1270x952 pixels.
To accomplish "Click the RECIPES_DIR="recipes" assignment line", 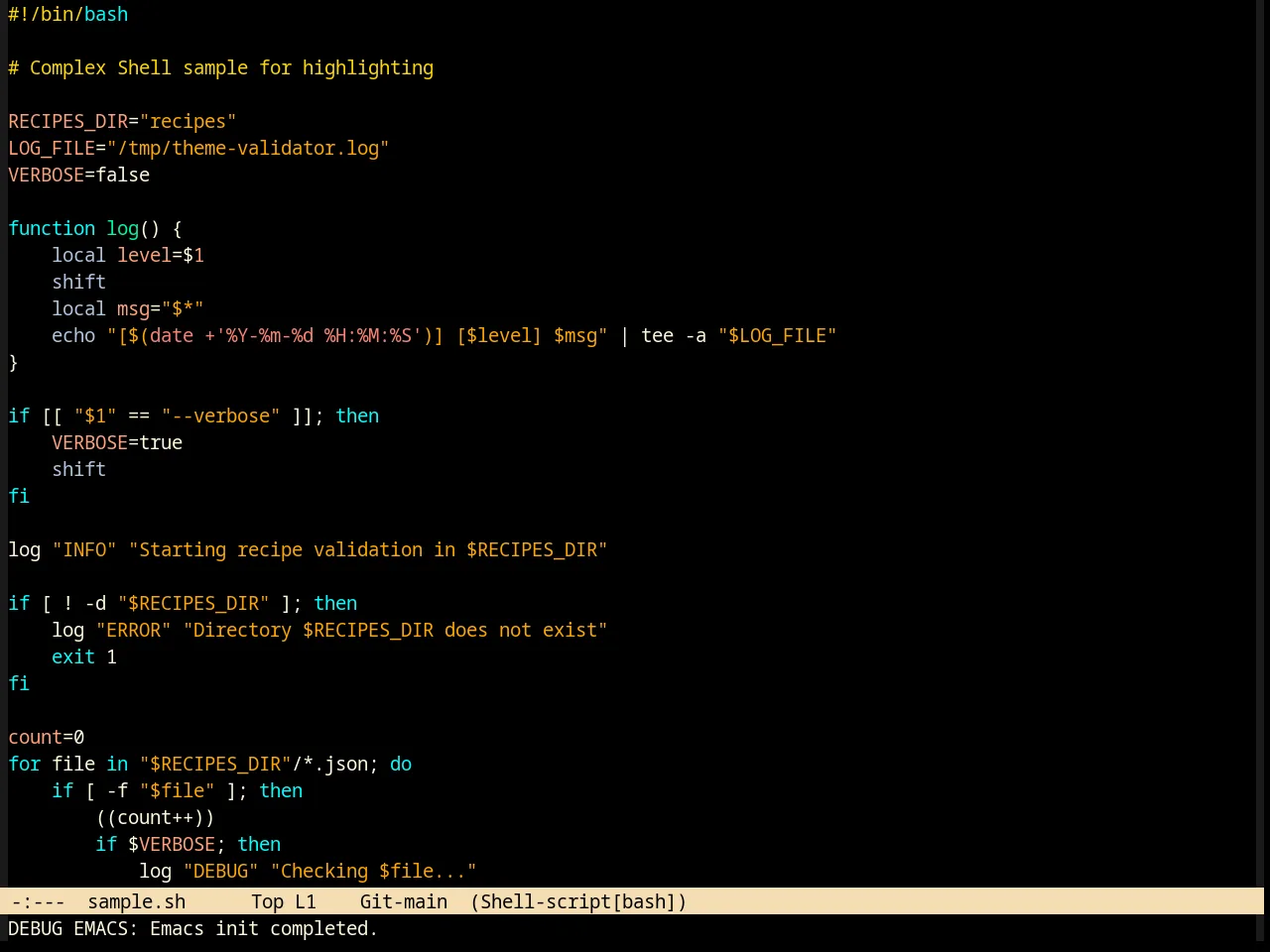I will point(122,121).
